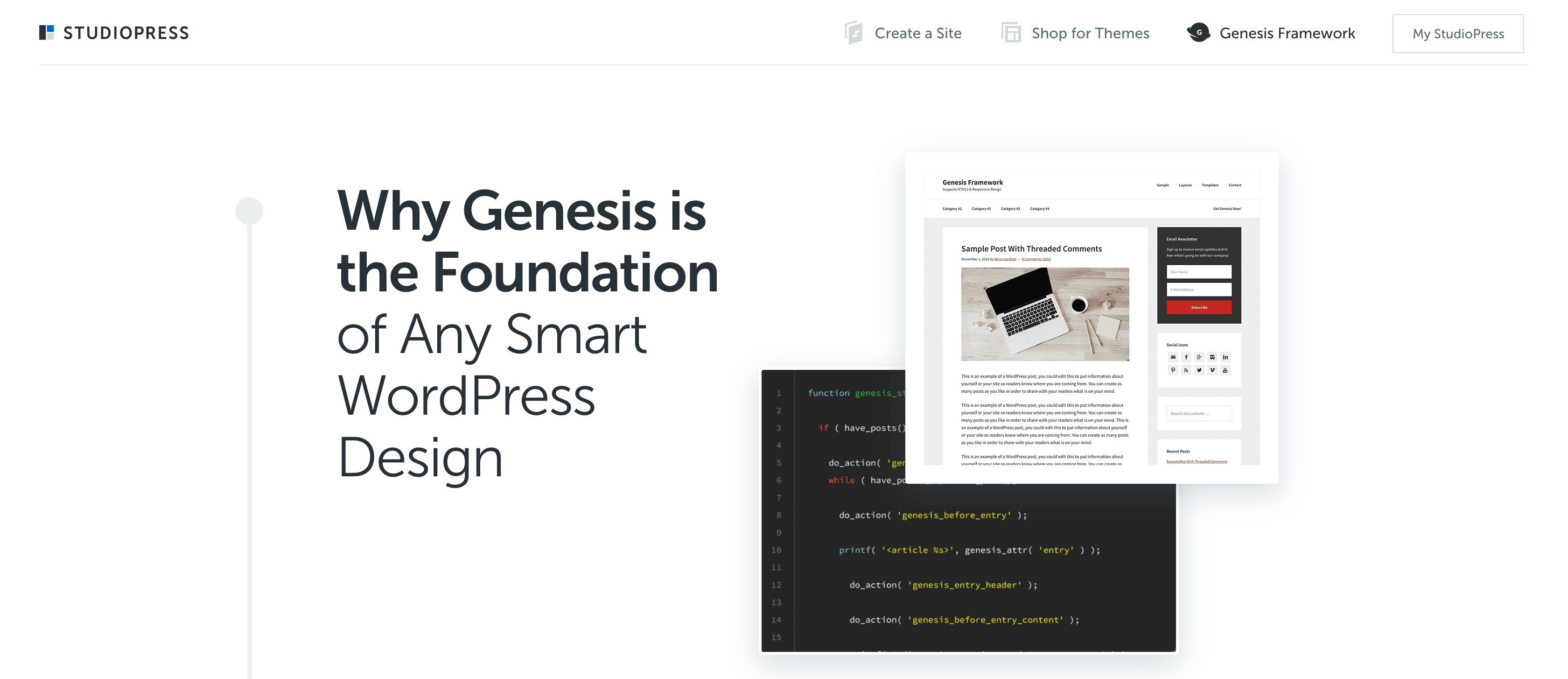
Task: Click the Social Icons widget heading
Action: click(x=1176, y=345)
